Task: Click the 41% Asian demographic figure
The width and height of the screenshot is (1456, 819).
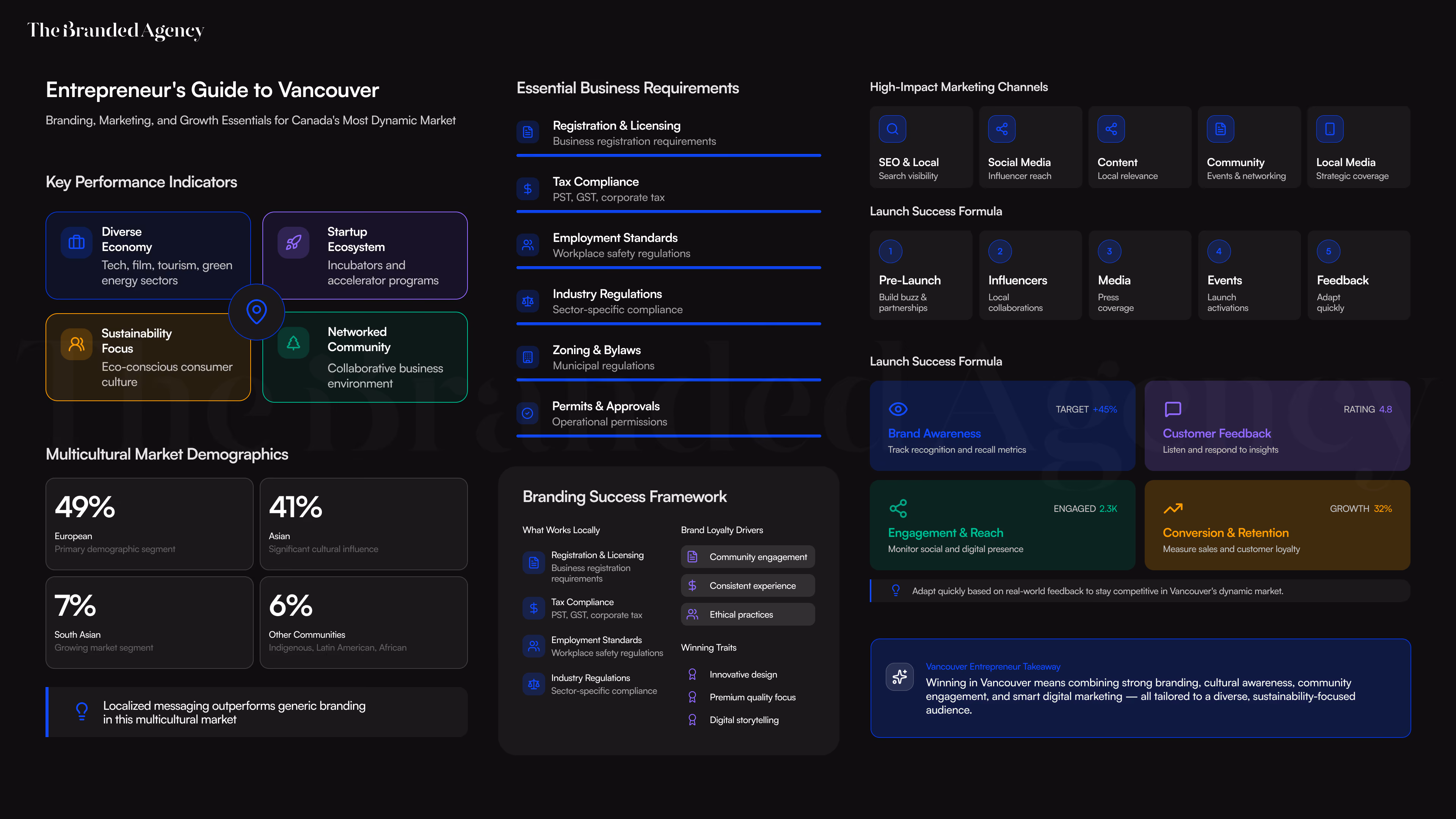Action: coord(296,507)
